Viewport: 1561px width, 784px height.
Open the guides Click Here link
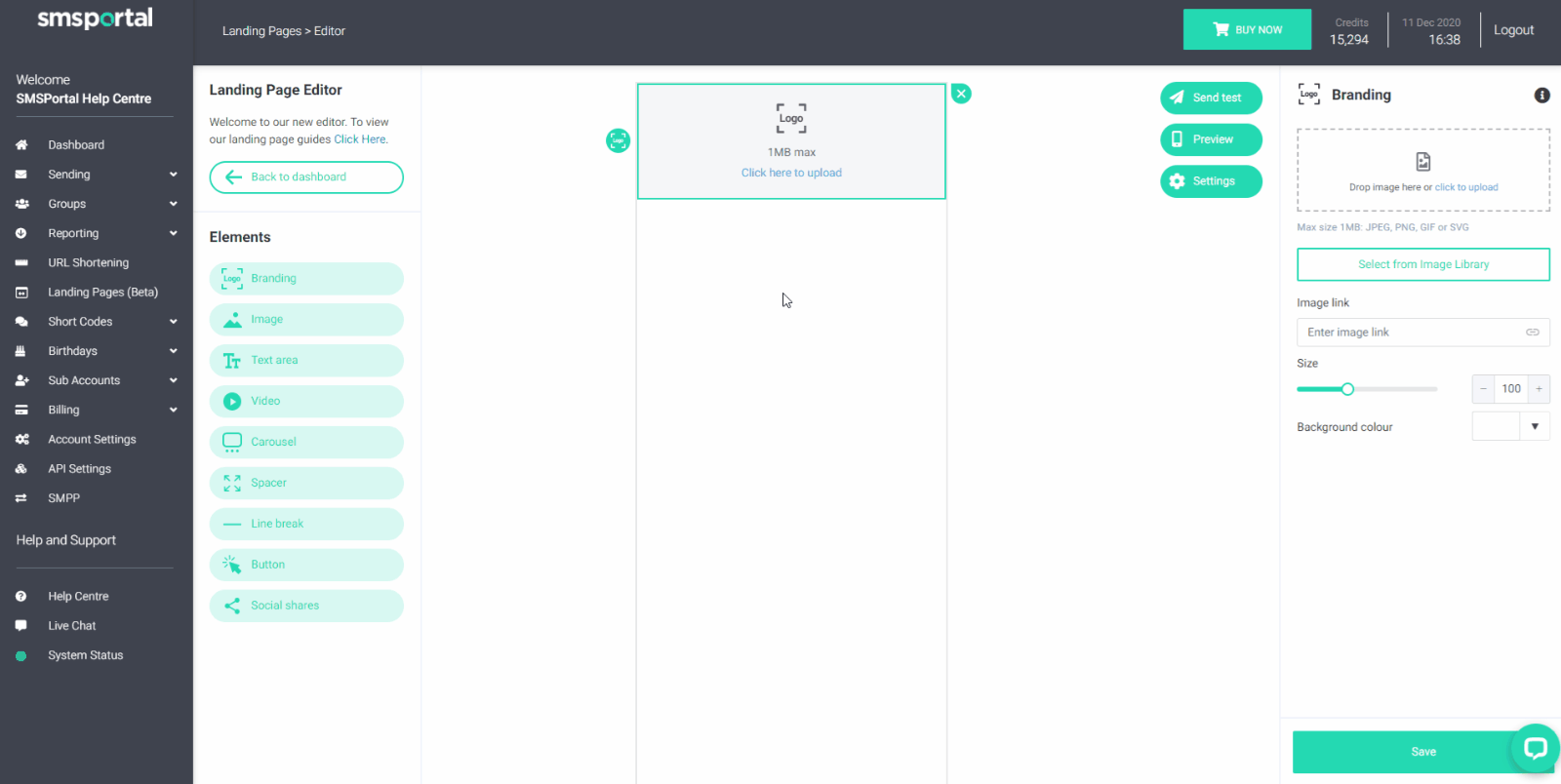click(360, 139)
